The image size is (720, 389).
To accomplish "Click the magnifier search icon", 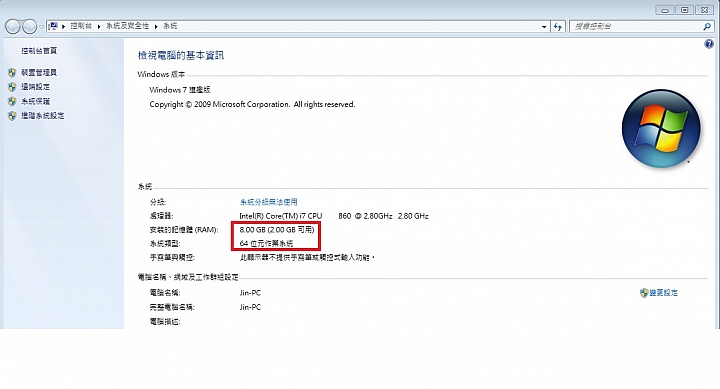I will click(x=707, y=27).
